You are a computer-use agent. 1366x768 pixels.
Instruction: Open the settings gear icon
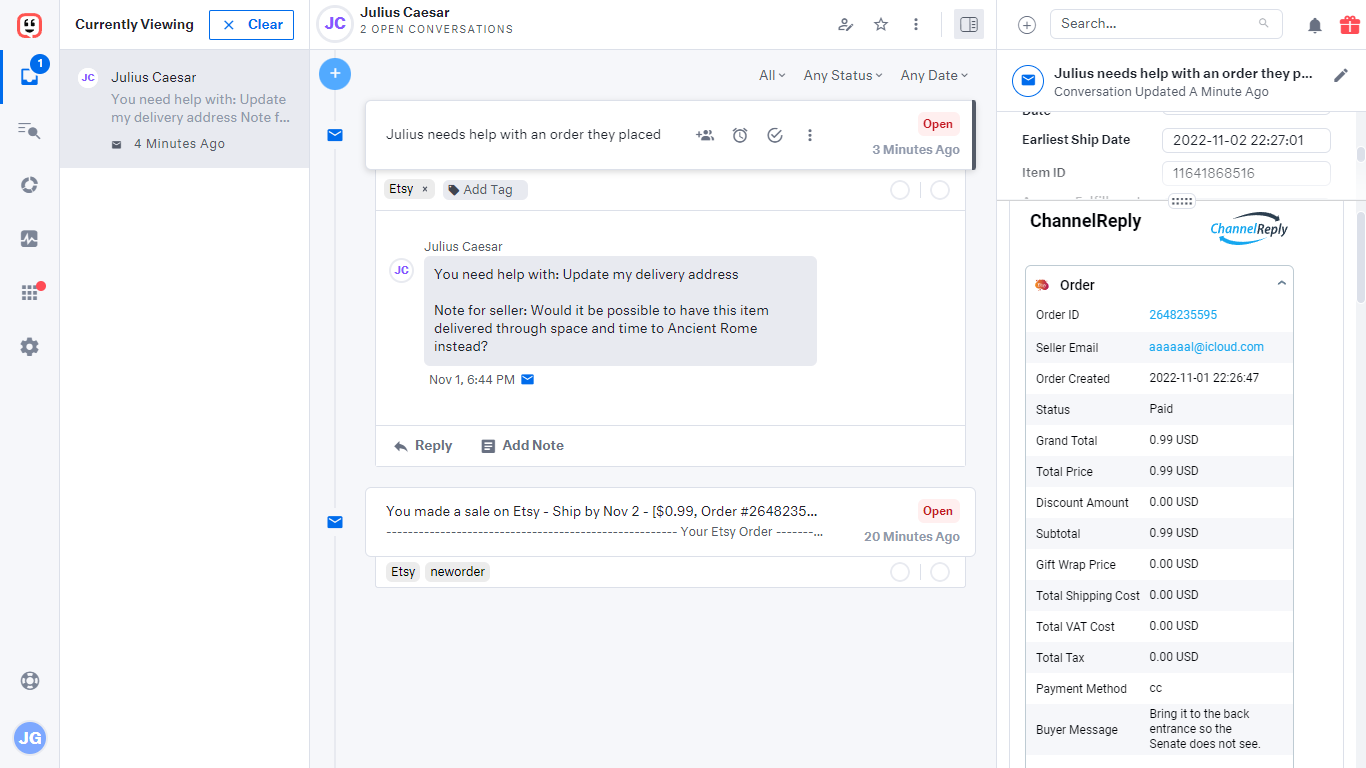point(29,347)
